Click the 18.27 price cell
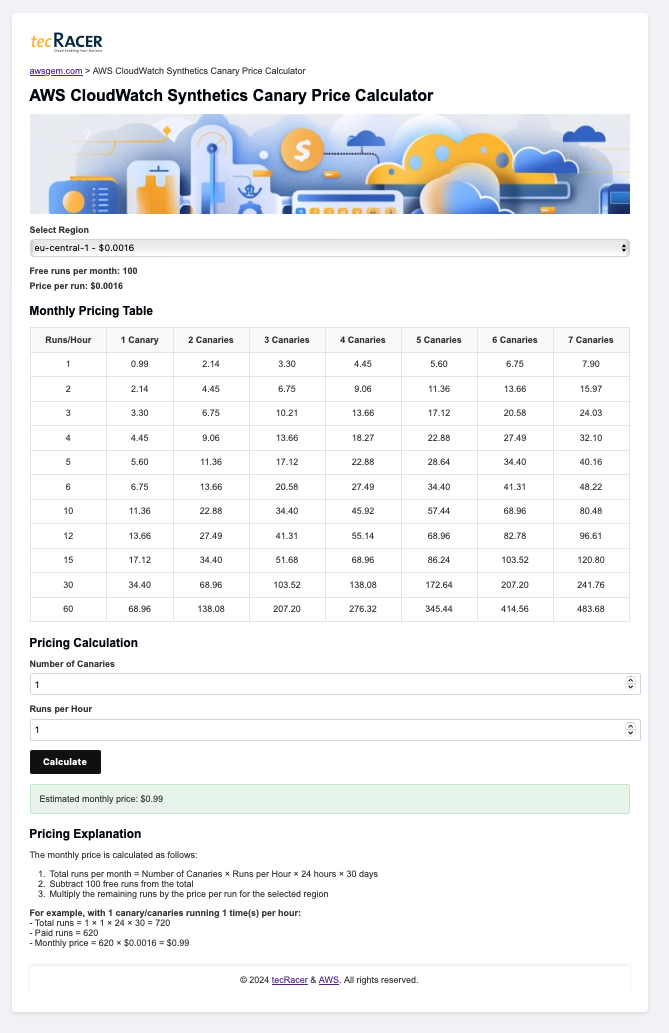The width and height of the screenshot is (669, 1033). tap(363, 438)
